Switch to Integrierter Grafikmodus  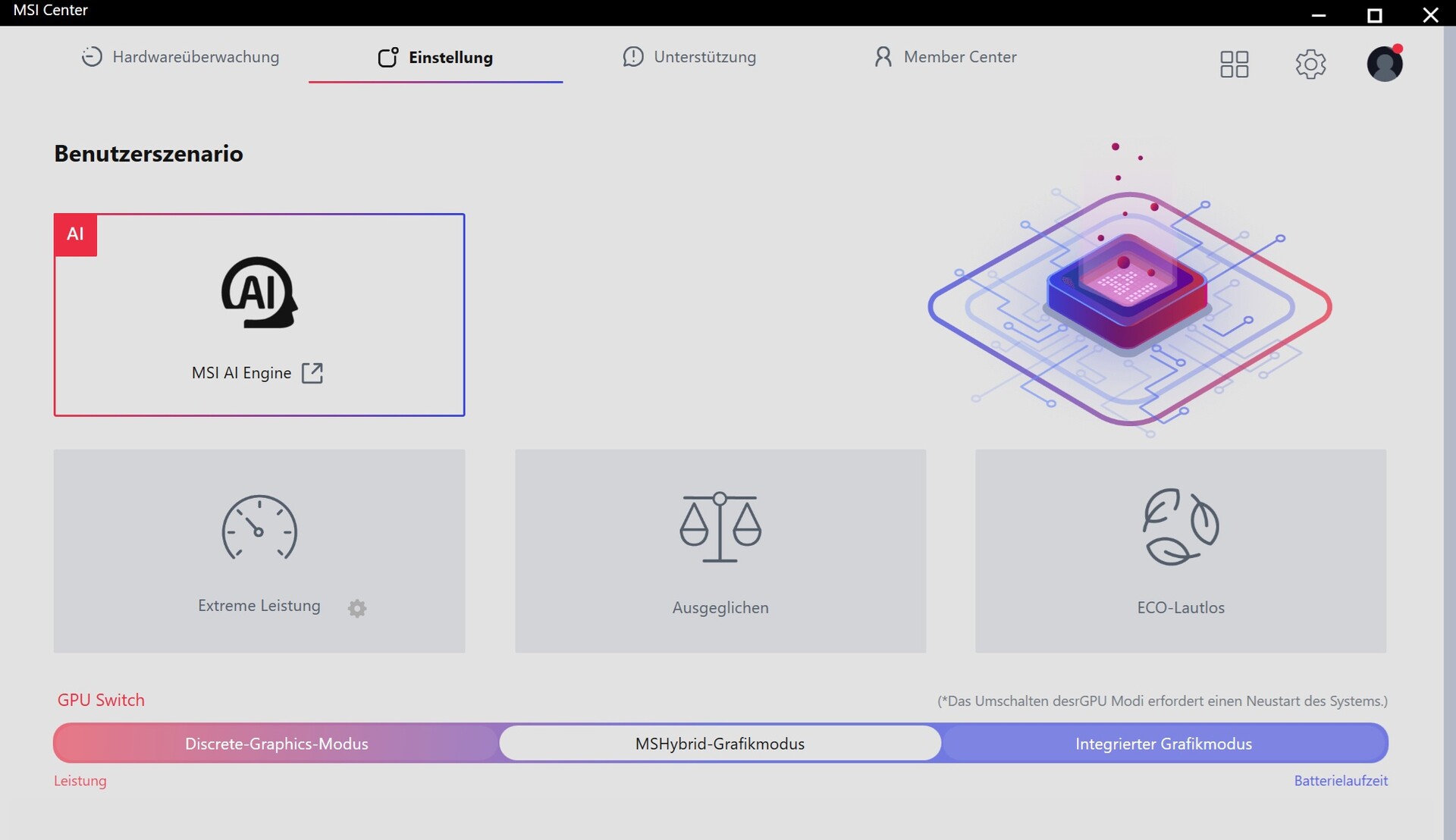[x=1163, y=744]
